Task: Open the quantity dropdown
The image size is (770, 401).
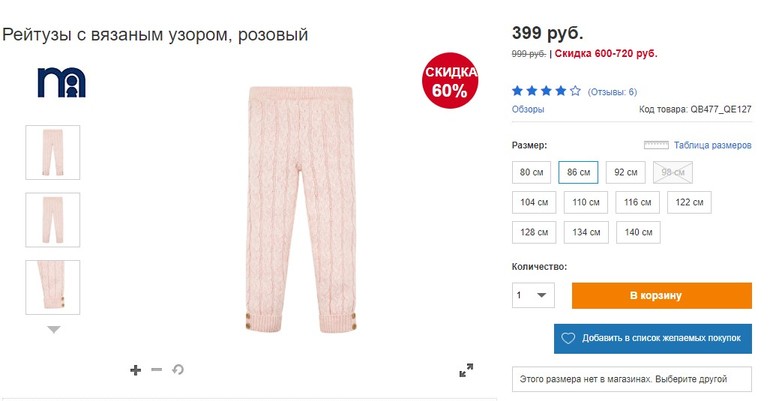Action: click(533, 296)
